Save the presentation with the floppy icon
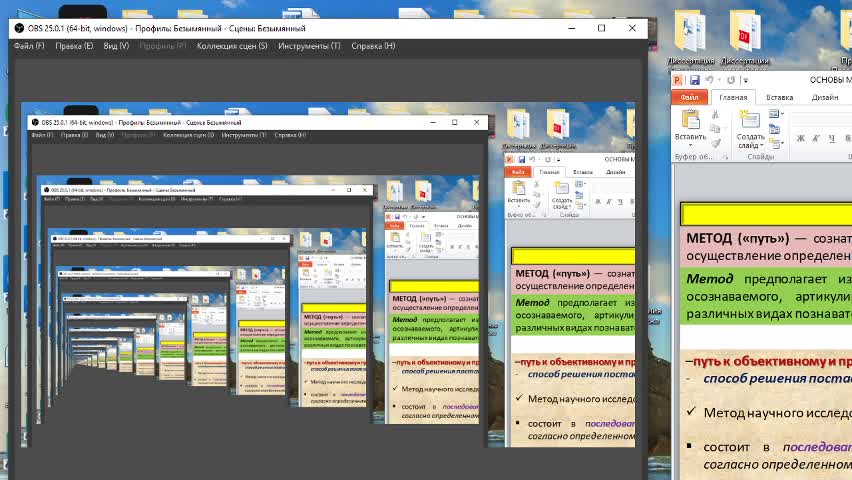Image resolution: width=852 pixels, height=480 pixels. coord(694,80)
